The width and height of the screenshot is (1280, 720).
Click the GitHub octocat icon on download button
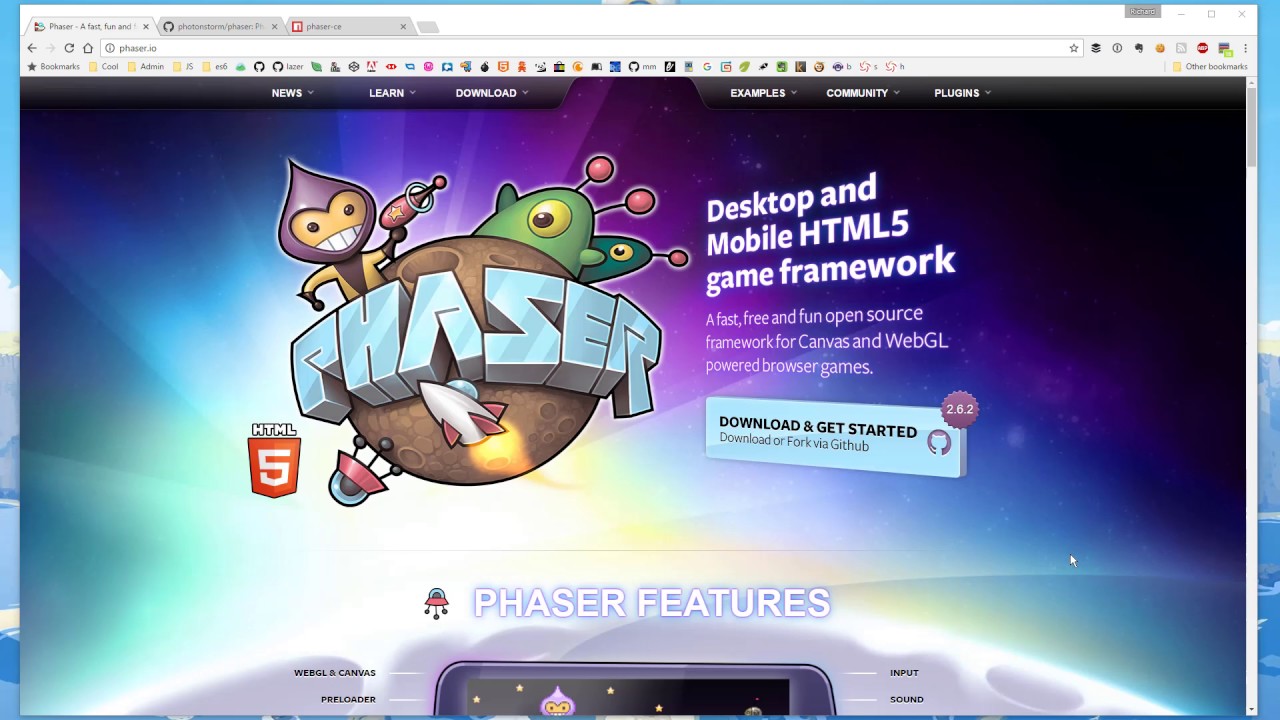point(938,442)
